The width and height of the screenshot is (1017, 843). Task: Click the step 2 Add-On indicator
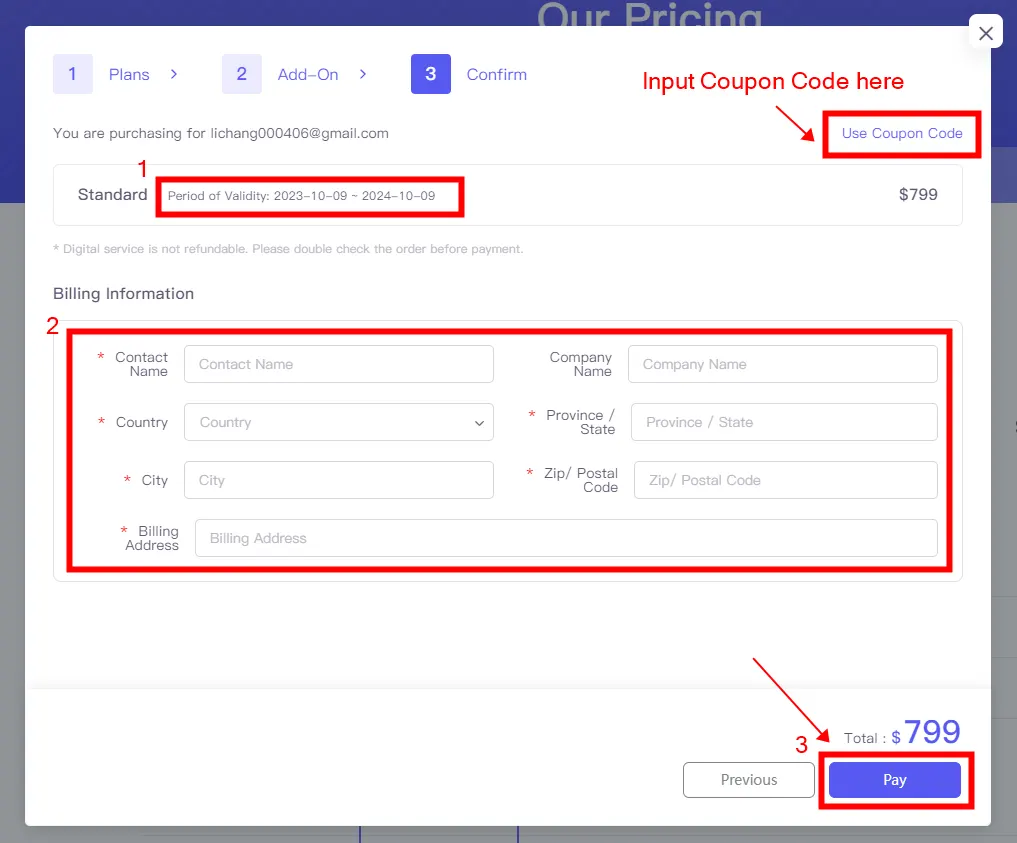[288, 74]
